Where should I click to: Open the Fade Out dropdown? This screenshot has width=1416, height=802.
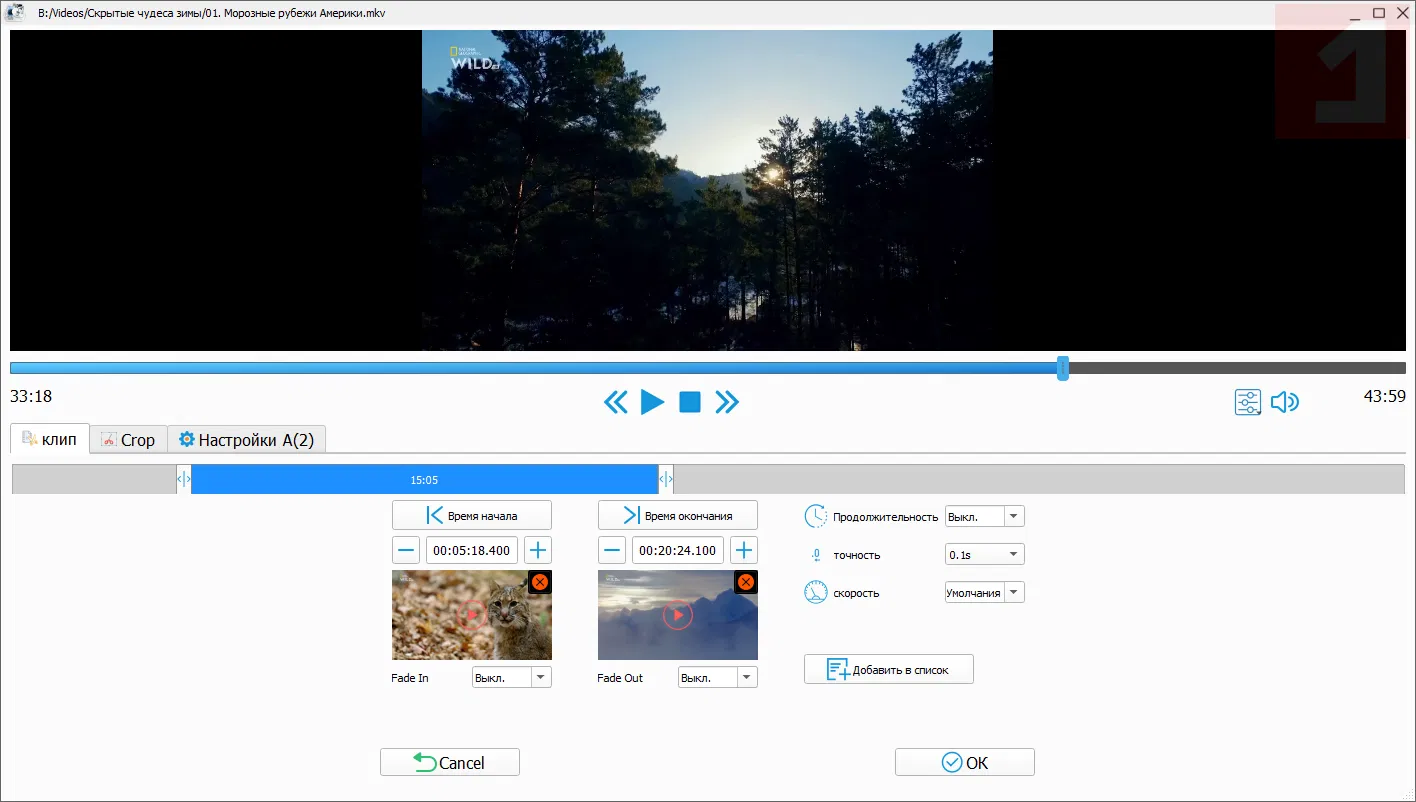tap(717, 678)
